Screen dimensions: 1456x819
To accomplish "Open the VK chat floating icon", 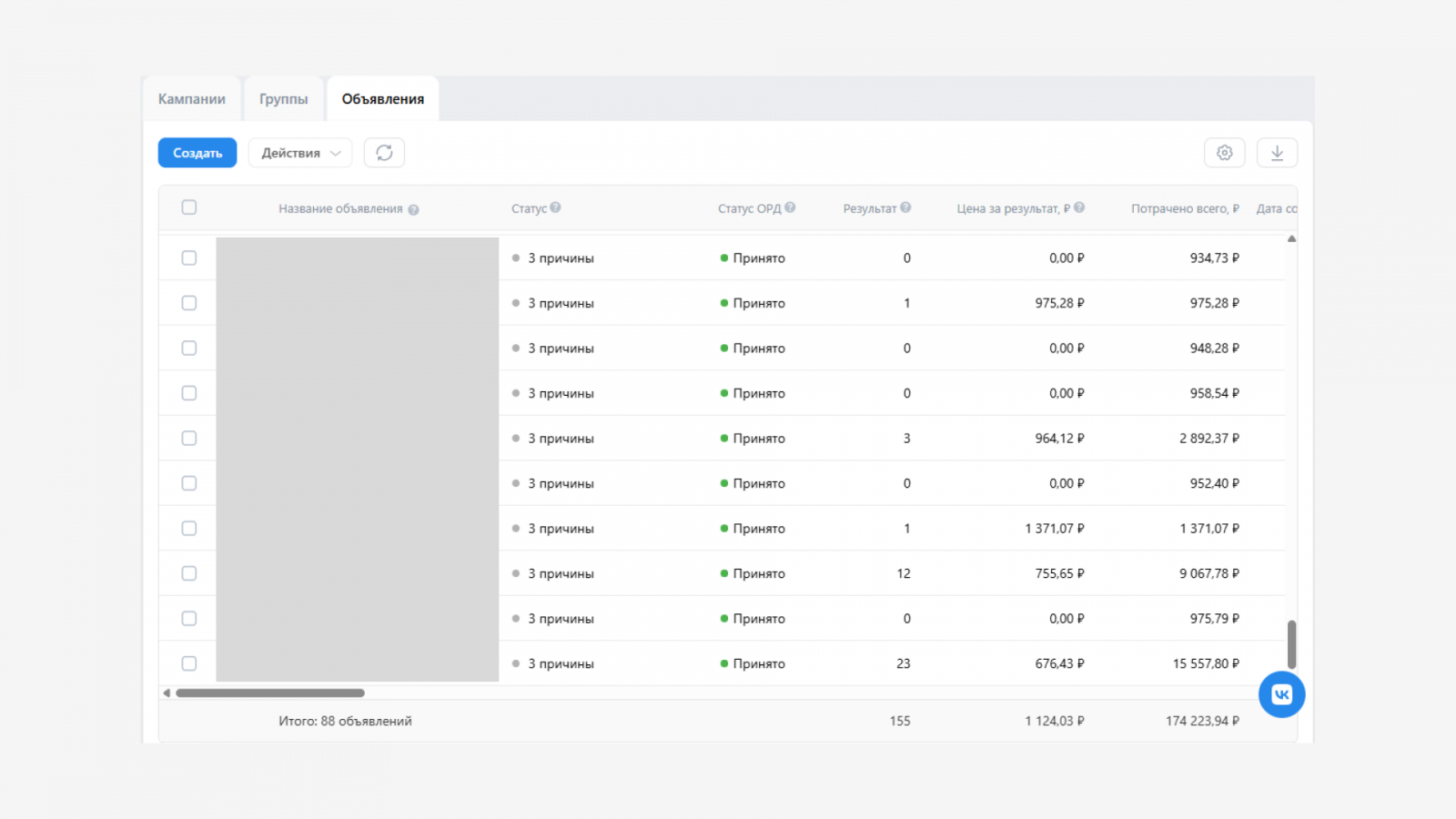I will [x=1281, y=694].
